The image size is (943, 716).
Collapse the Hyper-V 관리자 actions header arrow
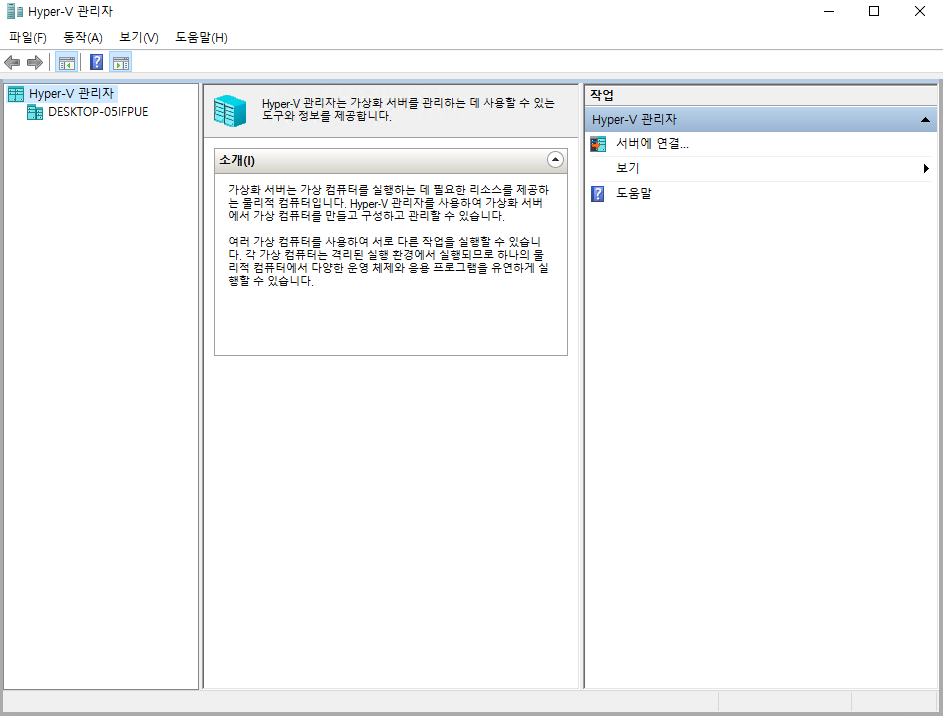pyautogui.click(x=925, y=120)
